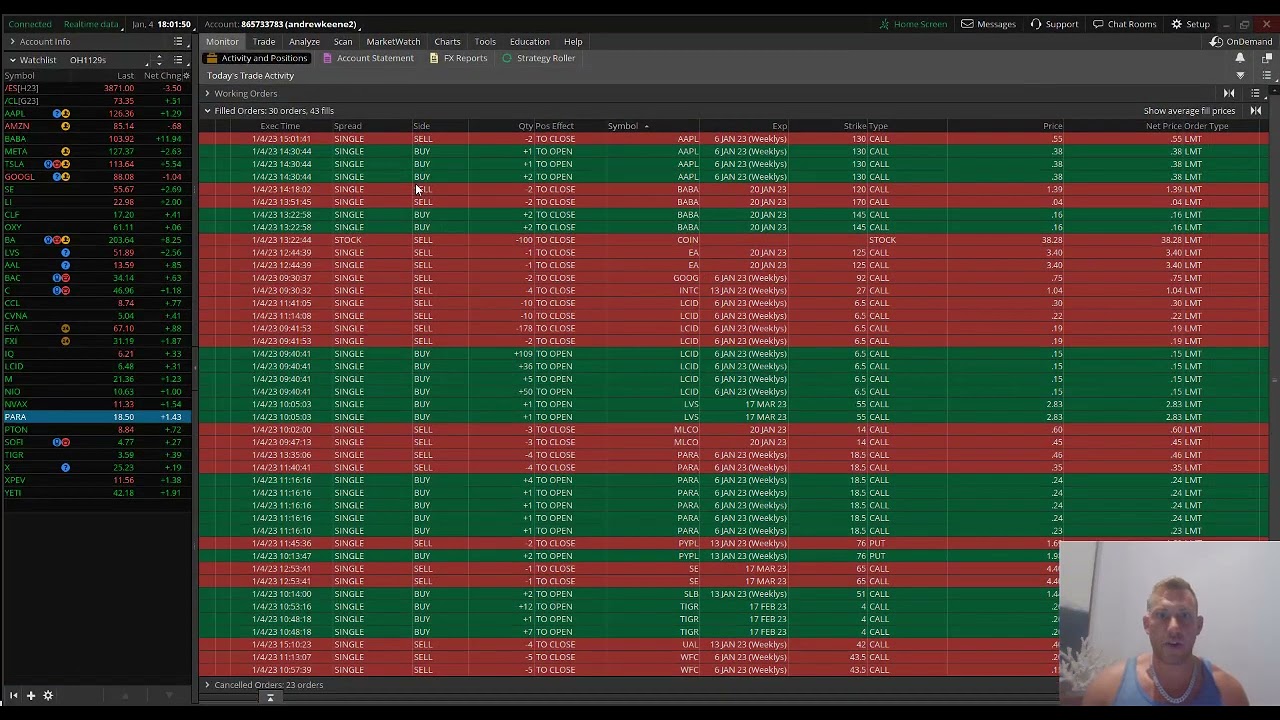Click collapse-columns icon in Working Orders row
This screenshot has width=1280, height=720.
[1229, 94]
